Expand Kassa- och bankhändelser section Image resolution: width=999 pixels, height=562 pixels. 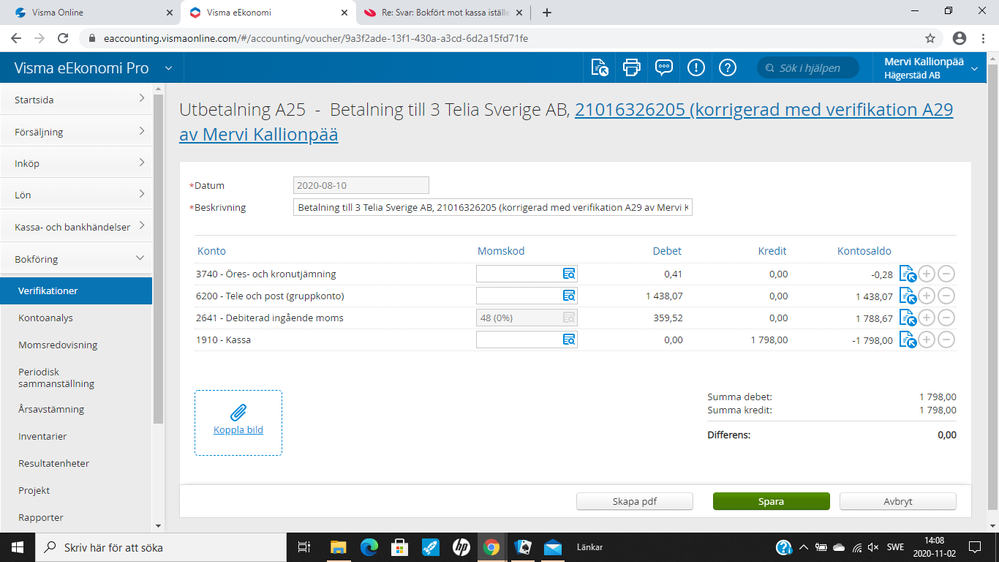point(76,227)
